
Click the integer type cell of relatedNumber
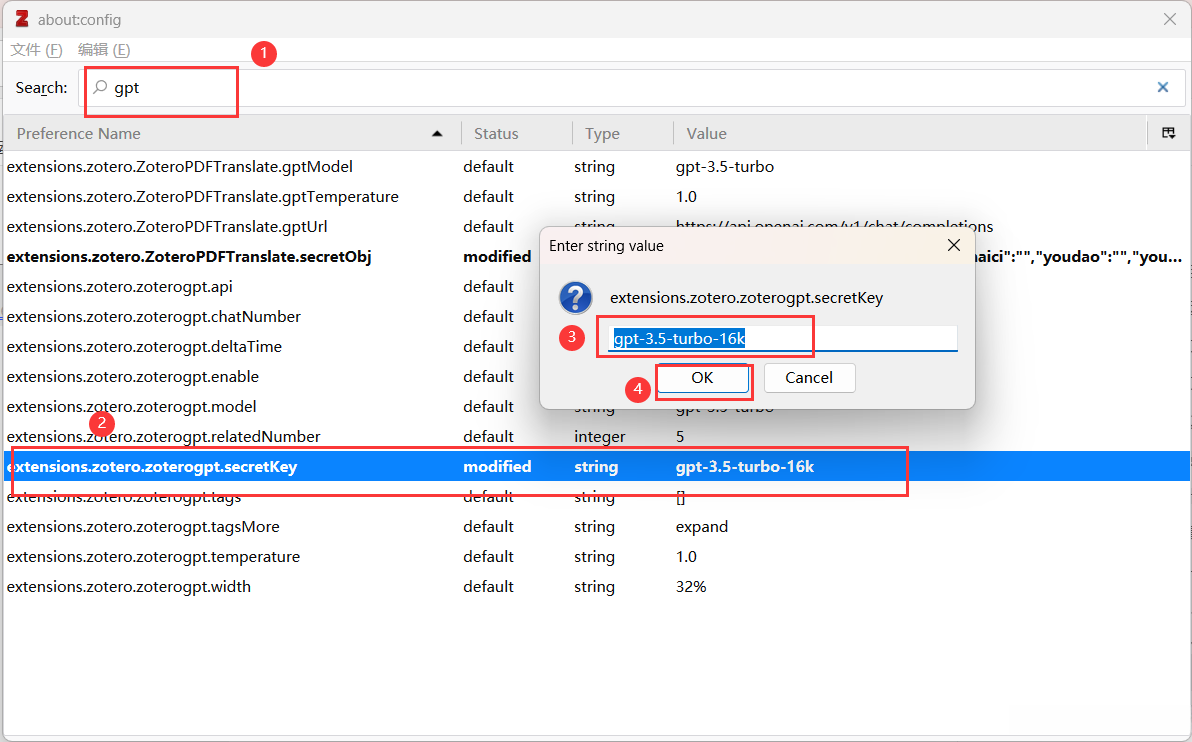click(600, 437)
